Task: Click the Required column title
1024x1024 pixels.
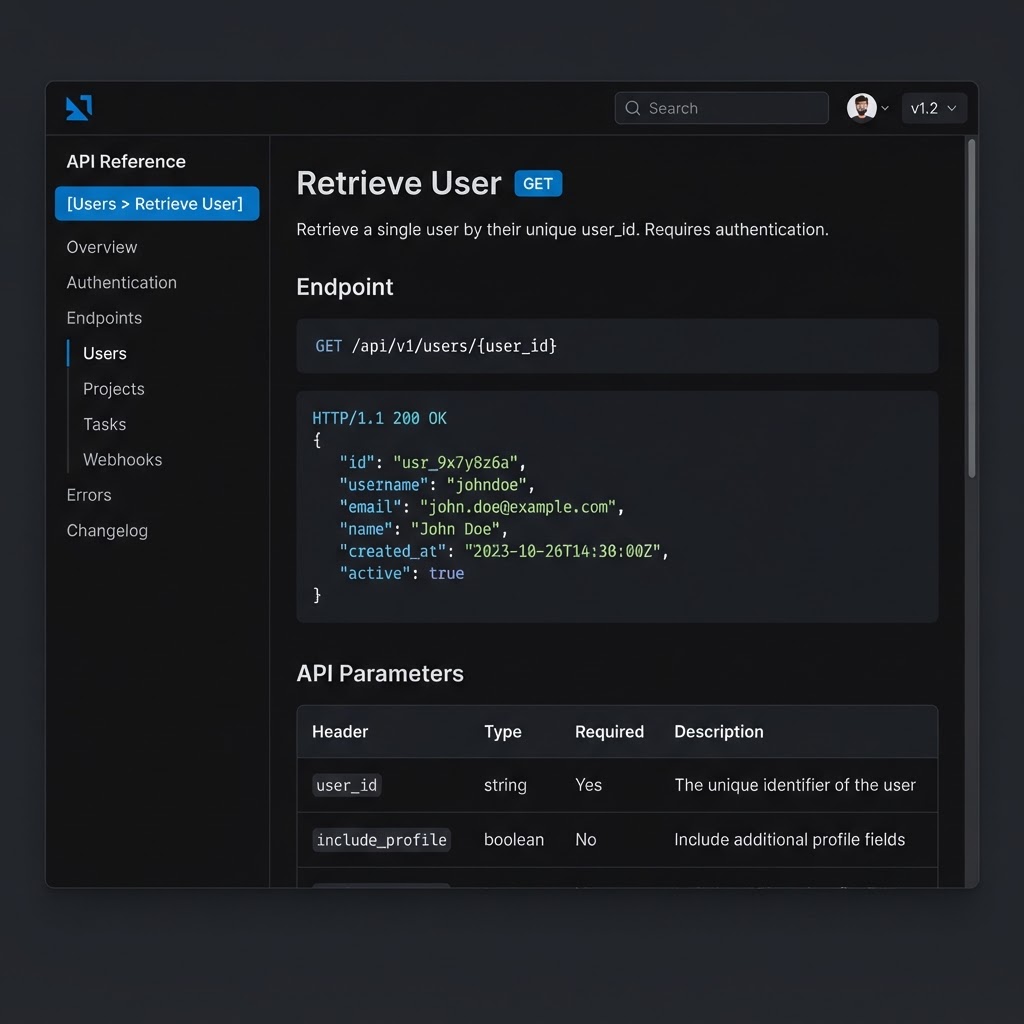Action: 609,732
